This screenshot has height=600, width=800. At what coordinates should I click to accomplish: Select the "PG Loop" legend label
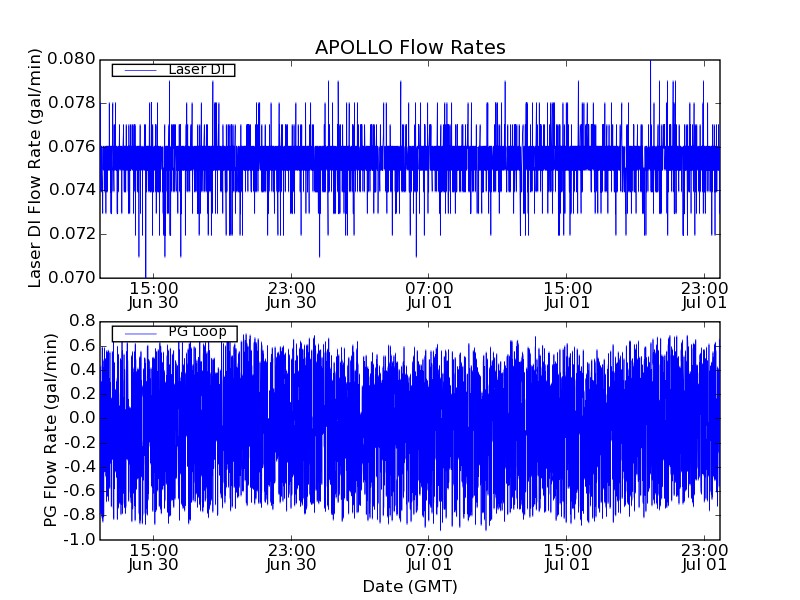197,332
